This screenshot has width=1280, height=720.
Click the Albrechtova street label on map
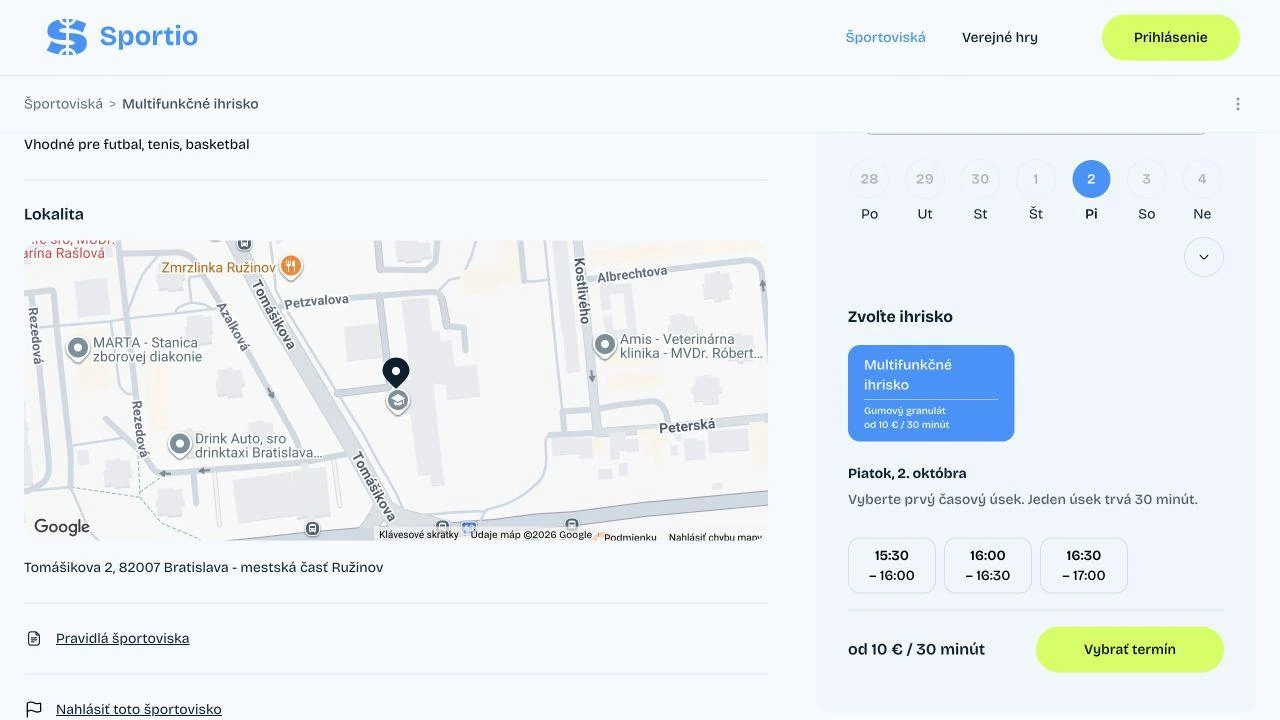pyautogui.click(x=632, y=274)
